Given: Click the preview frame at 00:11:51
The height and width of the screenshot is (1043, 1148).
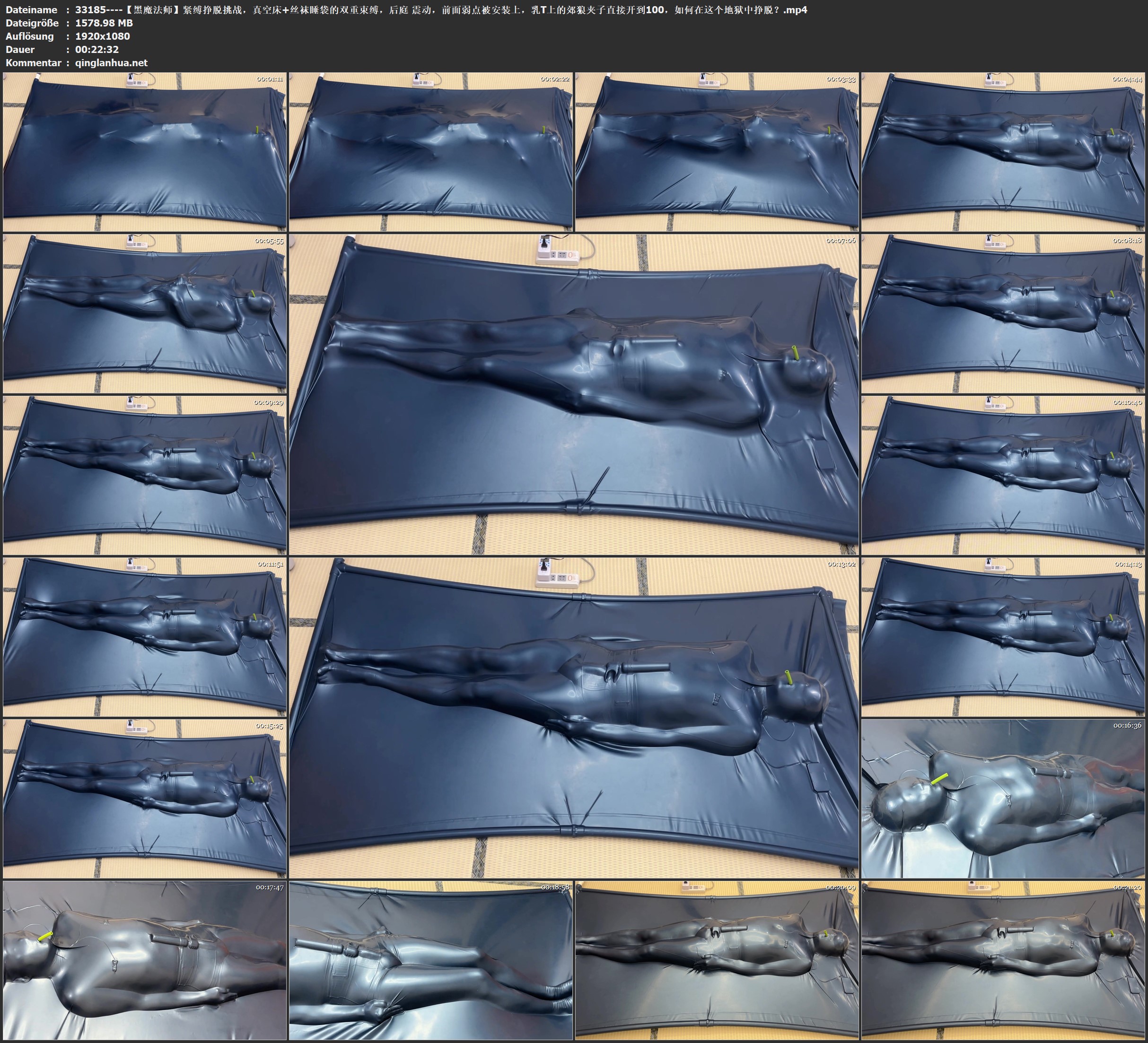Looking at the screenshot, I should [145, 637].
